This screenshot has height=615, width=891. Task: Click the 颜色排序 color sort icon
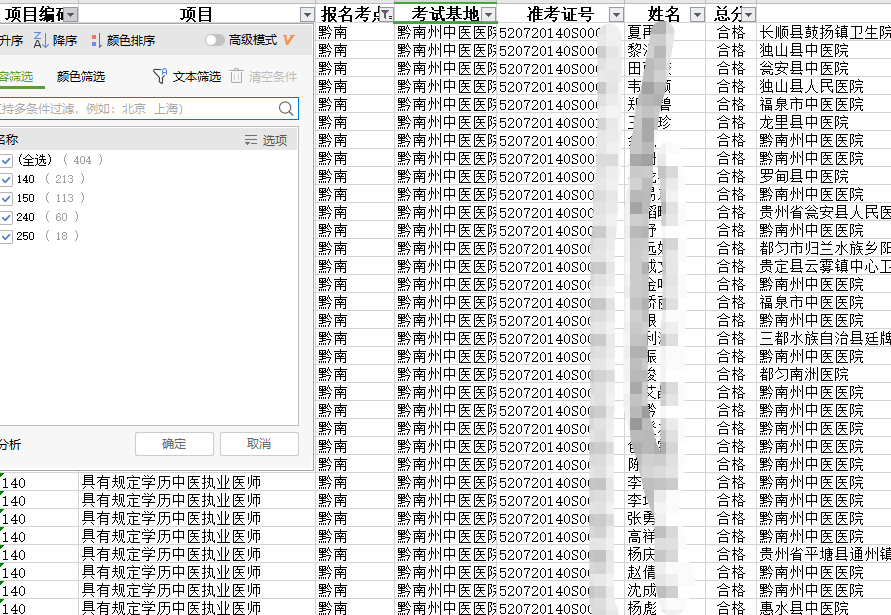[96, 40]
